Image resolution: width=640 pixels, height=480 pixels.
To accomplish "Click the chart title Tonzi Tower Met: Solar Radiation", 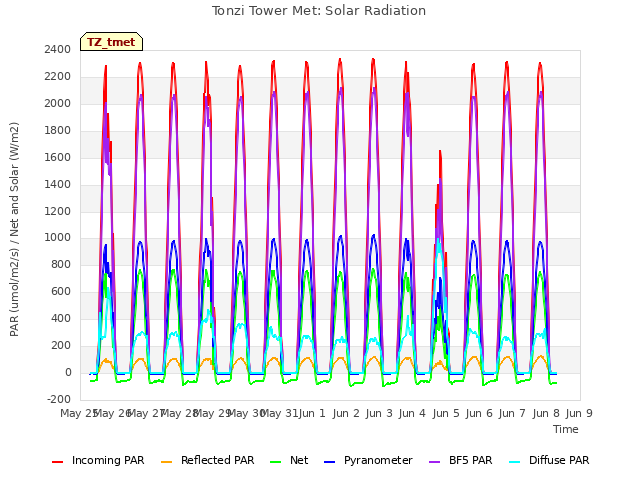I will pyautogui.click(x=319, y=11).
